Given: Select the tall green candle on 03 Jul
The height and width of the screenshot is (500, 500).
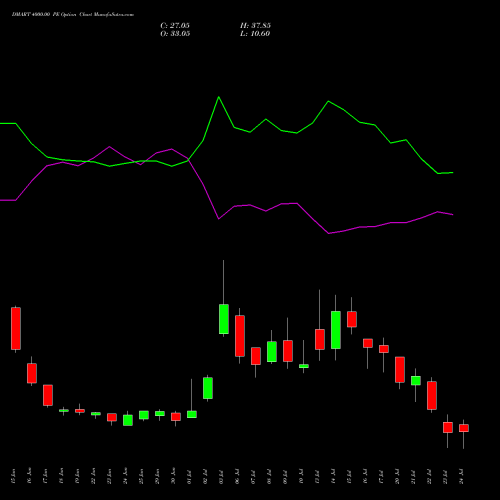Looking at the screenshot, I should 224,319.
